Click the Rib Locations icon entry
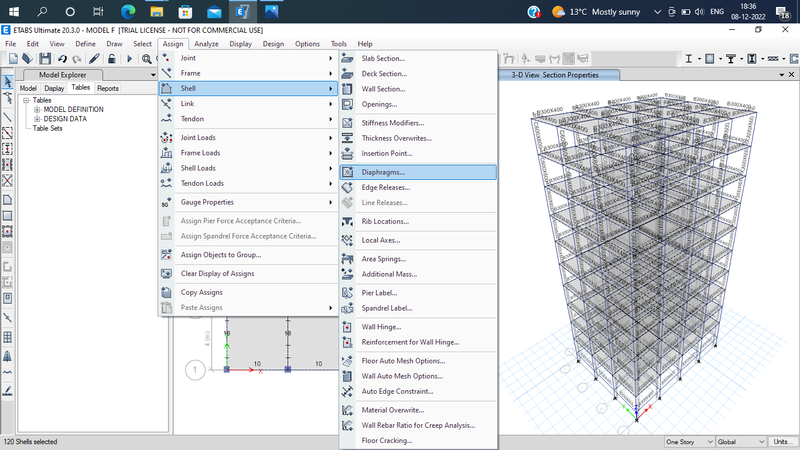Viewport: 800px width, 450px height. pos(347,221)
